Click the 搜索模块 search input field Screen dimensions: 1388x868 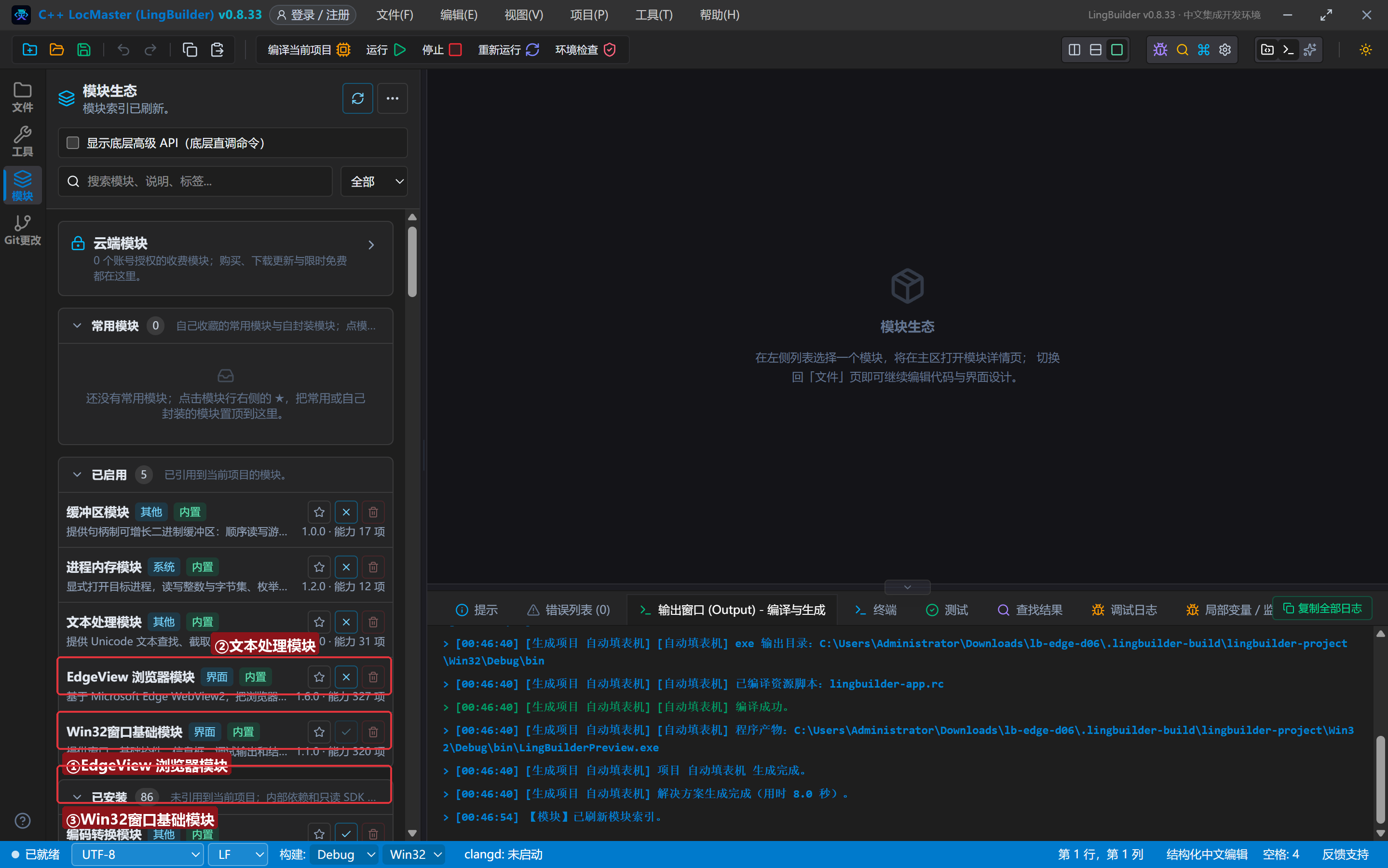(195, 181)
